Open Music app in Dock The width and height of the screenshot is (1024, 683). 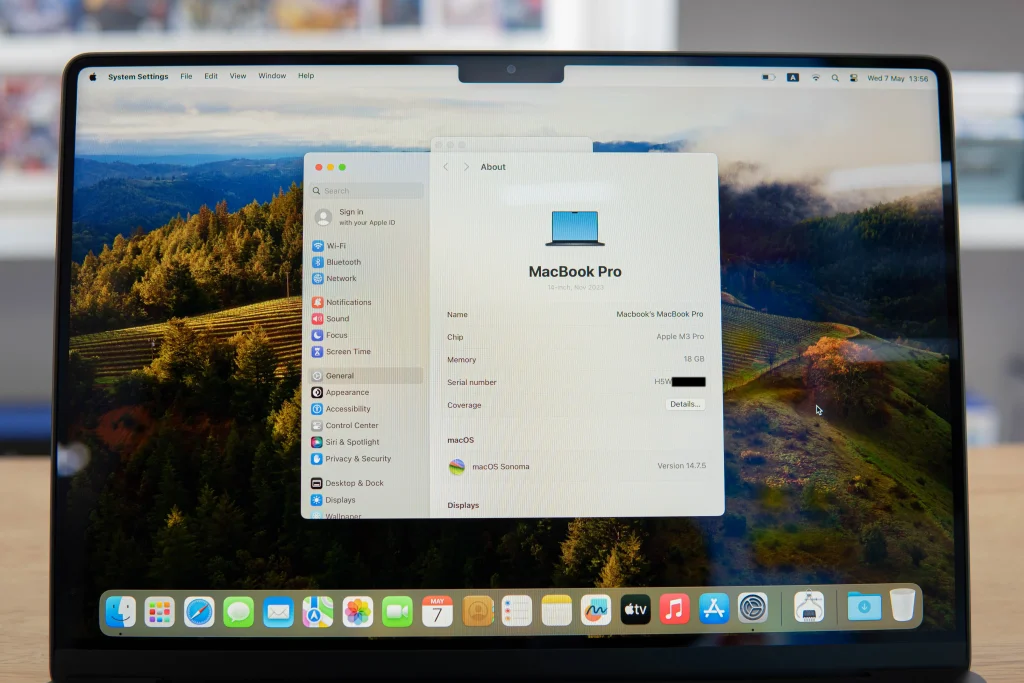tap(674, 609)
